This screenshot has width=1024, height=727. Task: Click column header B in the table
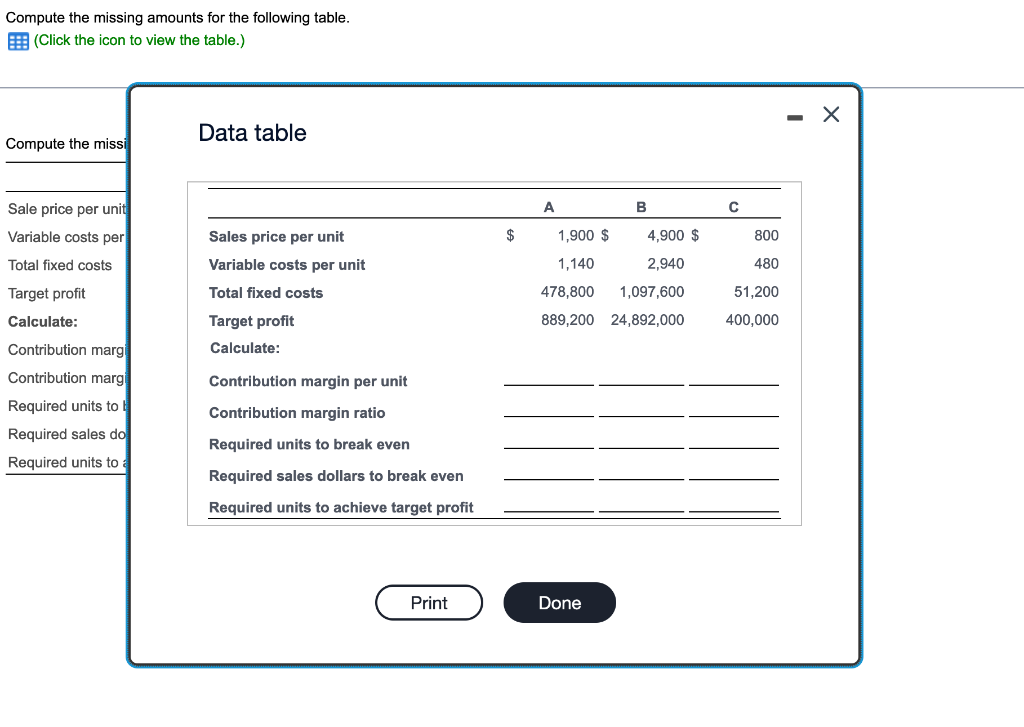[x=641, y=206]
